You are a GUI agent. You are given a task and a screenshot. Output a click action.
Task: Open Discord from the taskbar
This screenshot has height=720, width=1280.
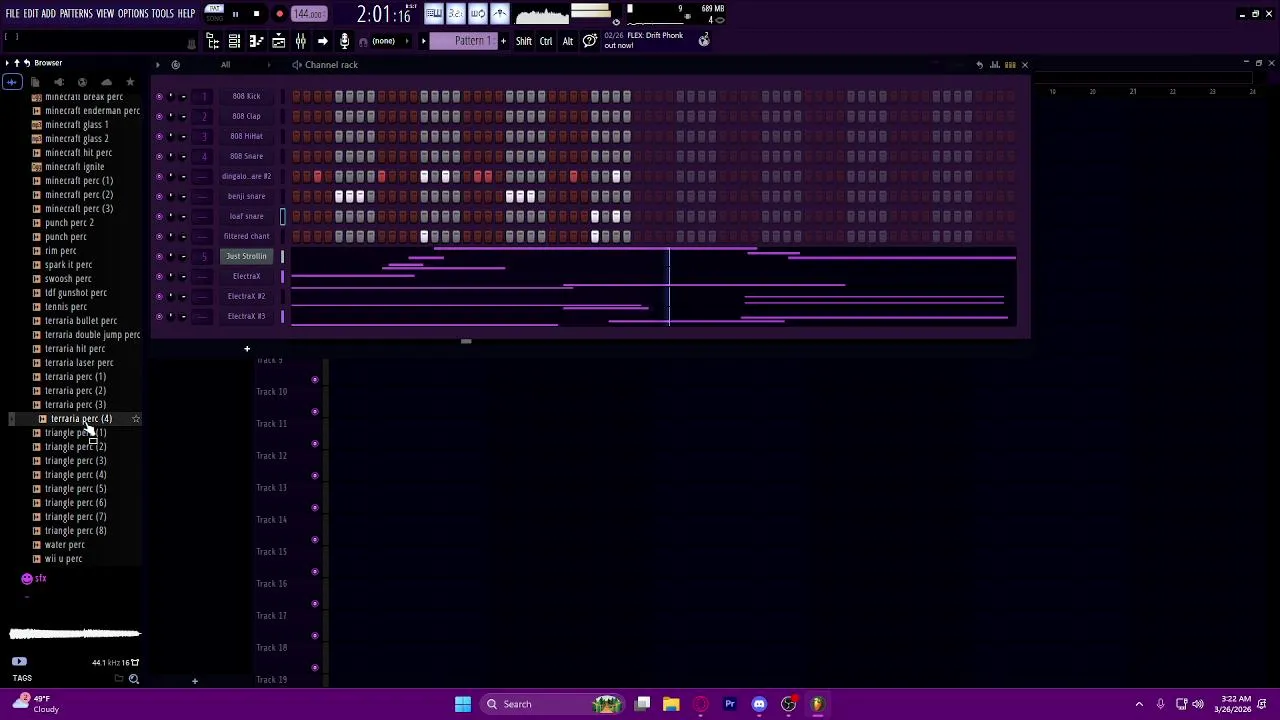click(x=759, y=704)
